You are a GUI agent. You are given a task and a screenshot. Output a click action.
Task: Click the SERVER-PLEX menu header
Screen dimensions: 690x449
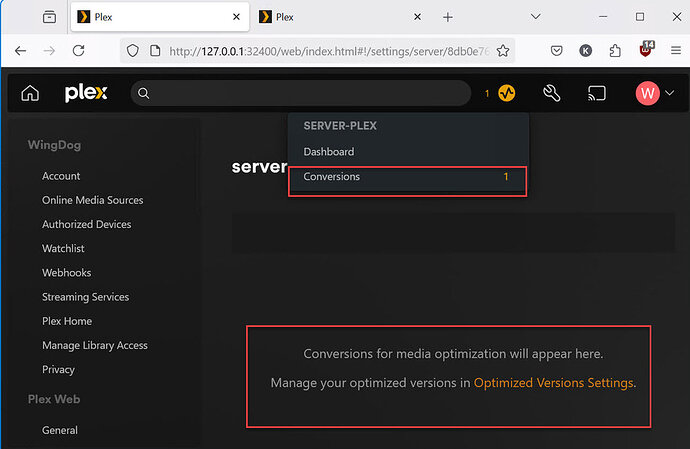pyautogui.click(x=340, y=126)
